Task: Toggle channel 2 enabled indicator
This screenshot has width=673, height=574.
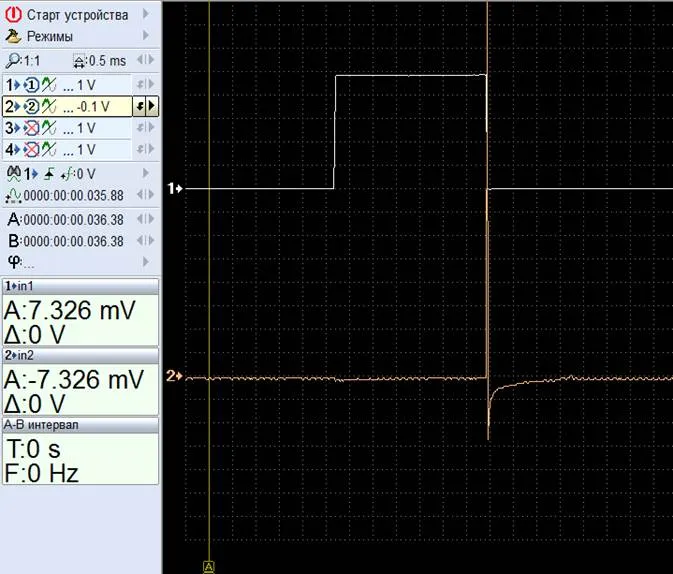Action: pos(31,106)
